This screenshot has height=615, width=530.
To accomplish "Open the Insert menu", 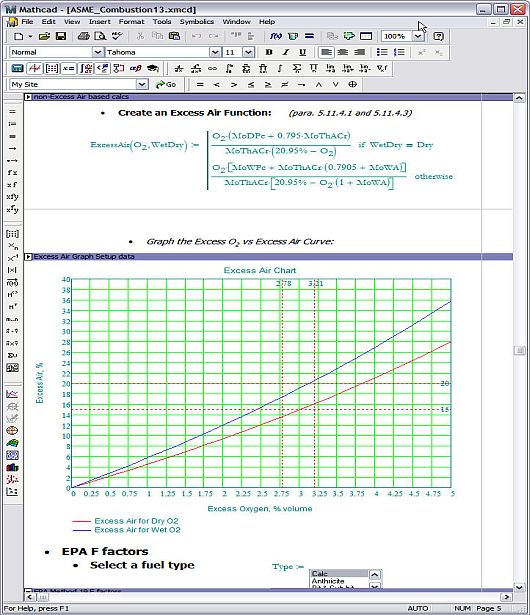I will point(99,22).
